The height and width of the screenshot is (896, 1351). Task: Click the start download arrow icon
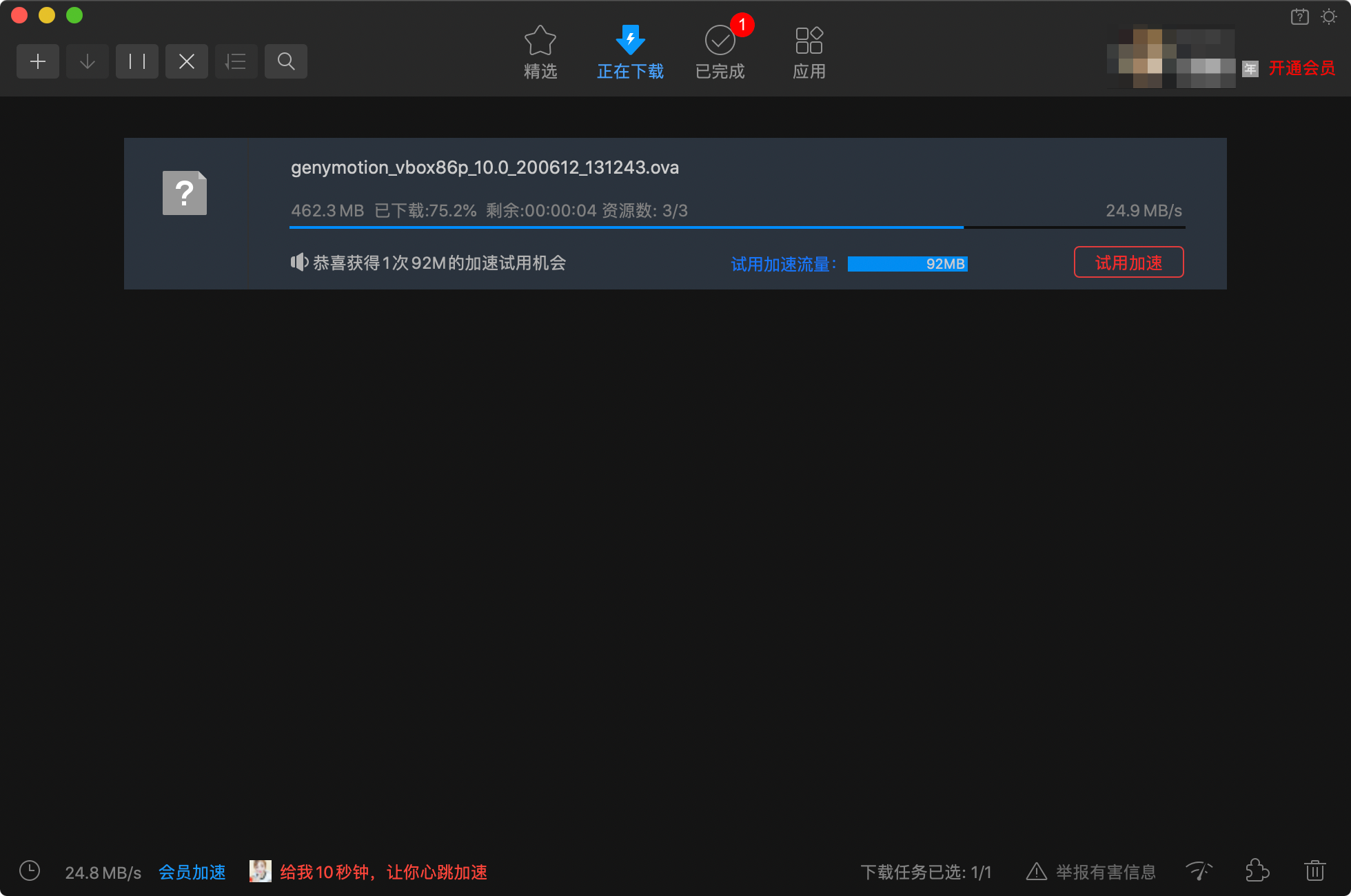click(88, 61)
